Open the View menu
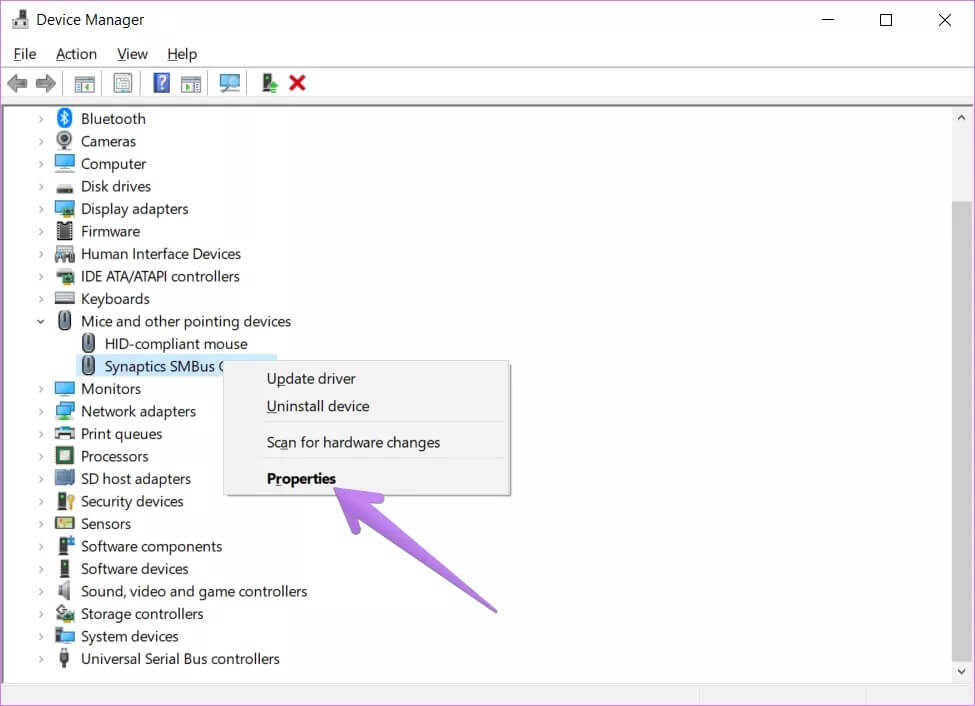This screenshot has height=706, width=975. pyautogui.click(x=132, y=54)
